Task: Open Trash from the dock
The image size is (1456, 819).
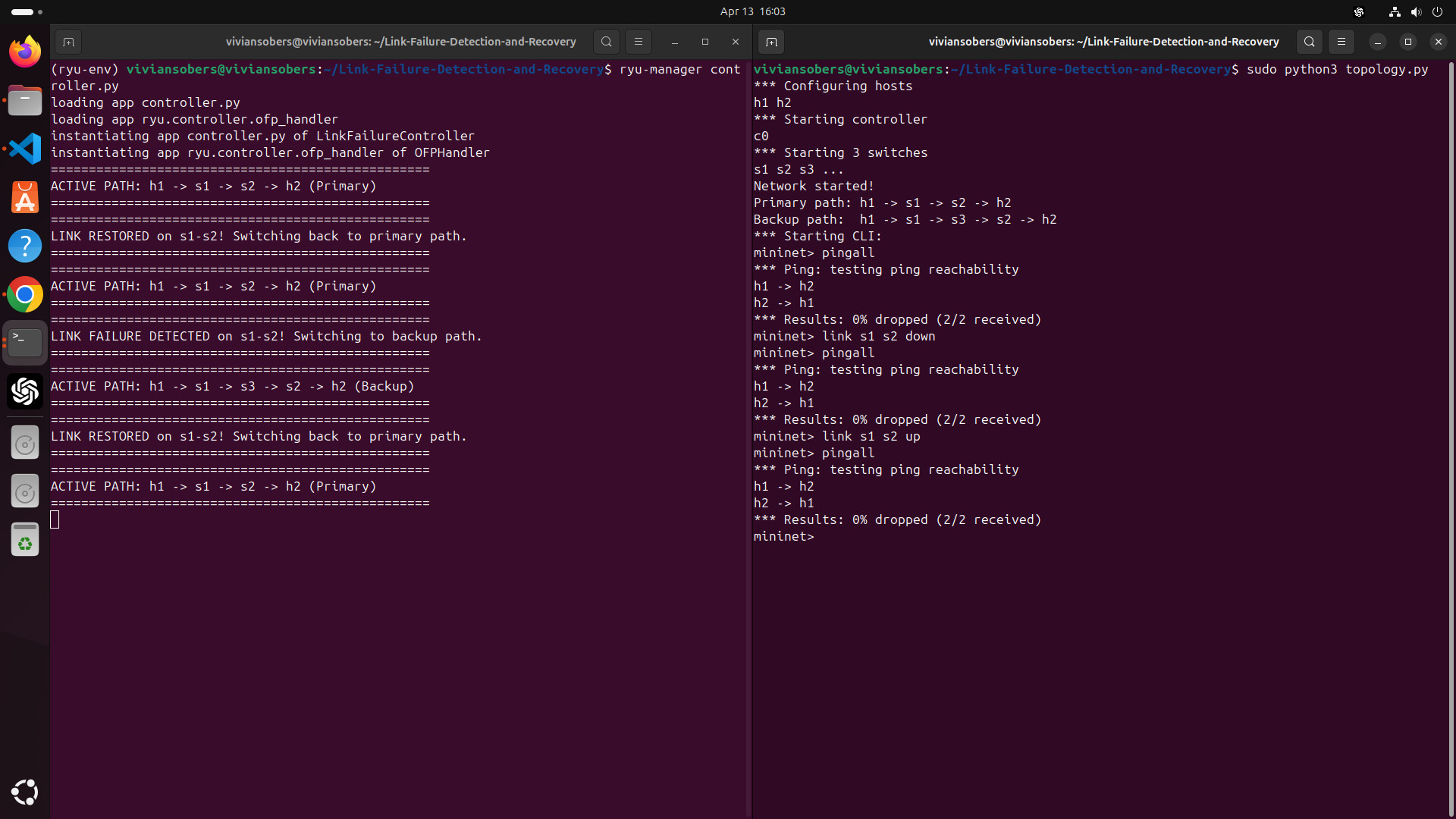Action: (x=25, y=540)
